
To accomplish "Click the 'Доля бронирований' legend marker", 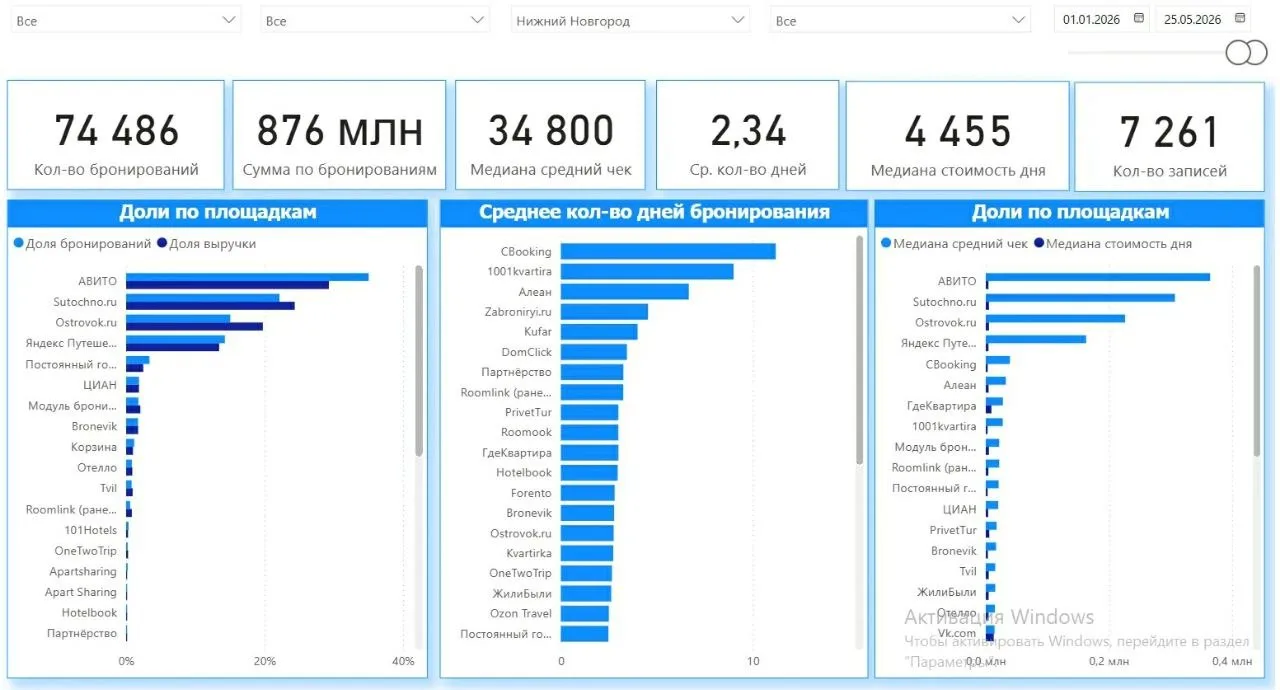I will point(18,244).
